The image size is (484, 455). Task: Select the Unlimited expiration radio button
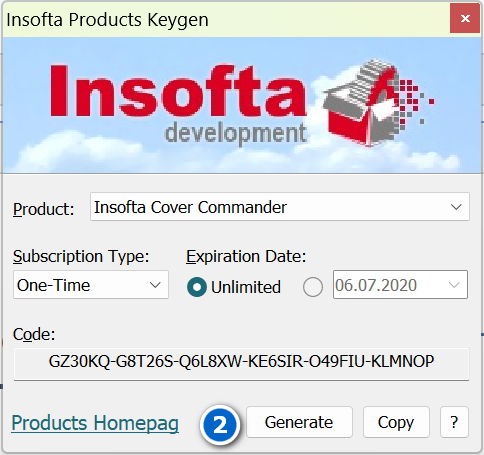(197, 287)
